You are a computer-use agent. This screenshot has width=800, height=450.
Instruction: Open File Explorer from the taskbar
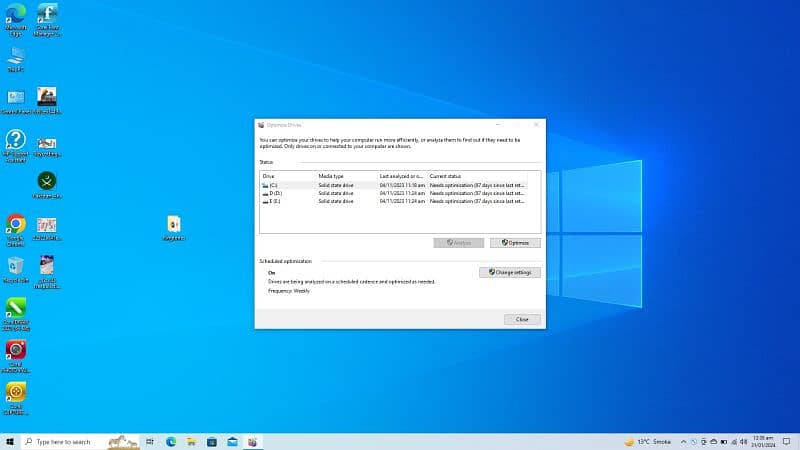pyautogui.click(x=191, y=441)
